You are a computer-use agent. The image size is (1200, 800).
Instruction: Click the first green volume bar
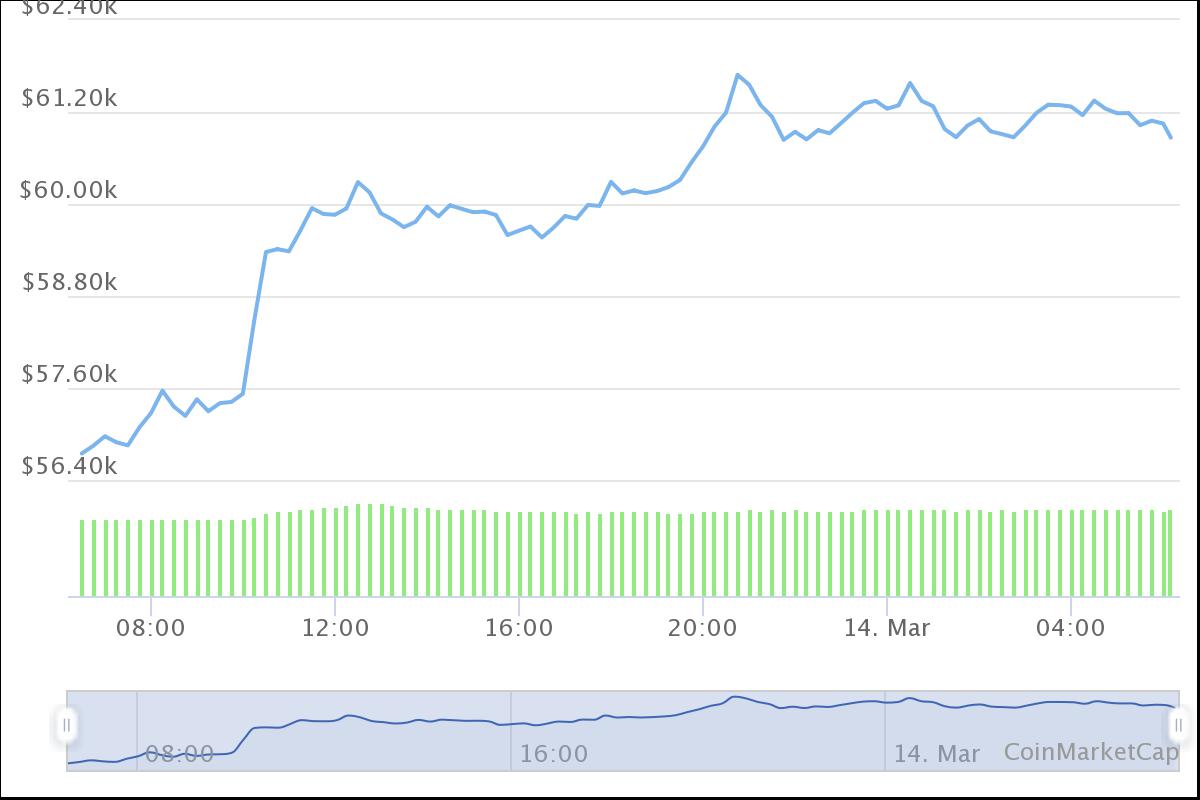(82, 555)
